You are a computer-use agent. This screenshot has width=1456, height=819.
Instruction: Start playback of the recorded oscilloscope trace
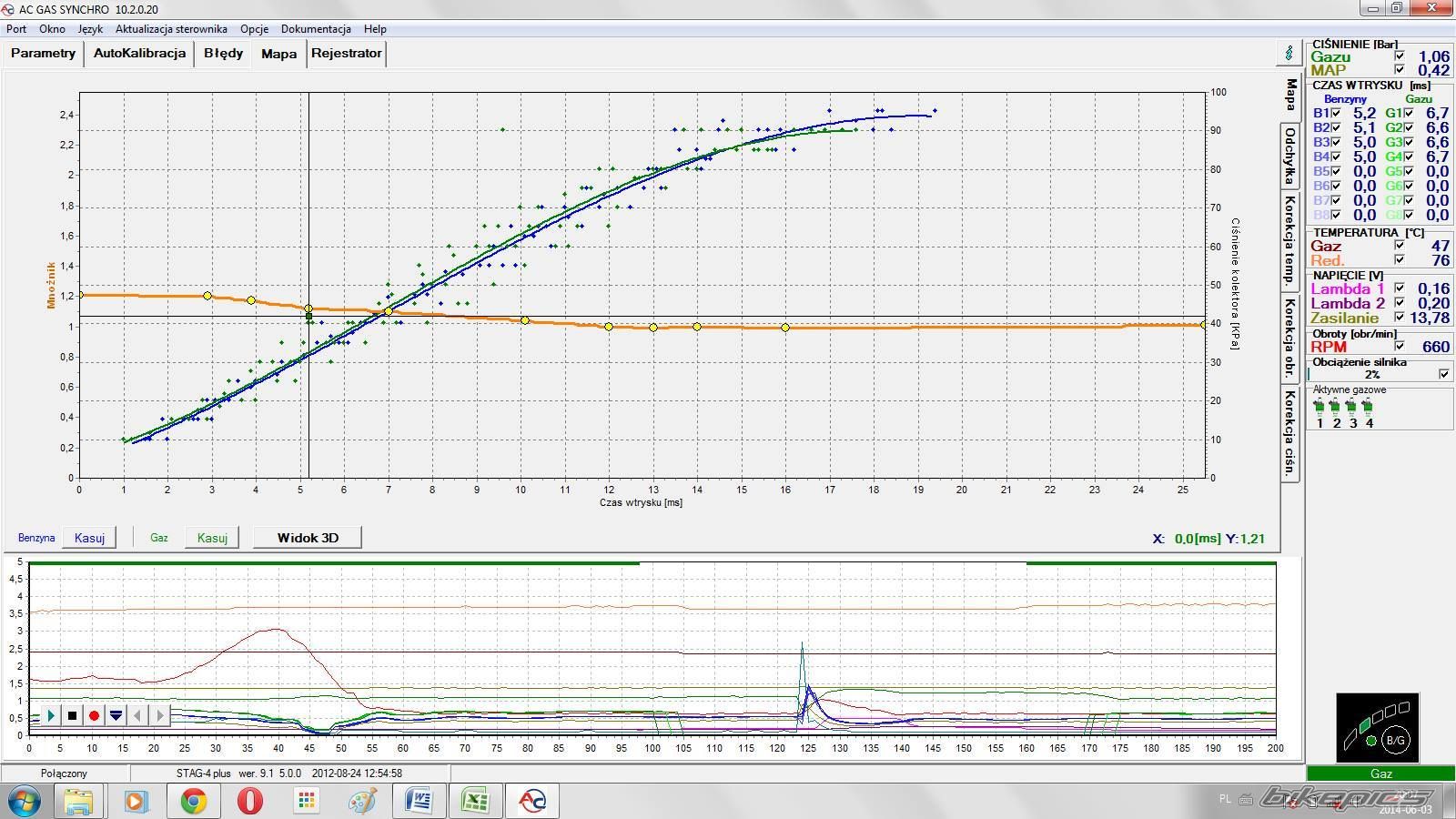(x=51, y=716)
